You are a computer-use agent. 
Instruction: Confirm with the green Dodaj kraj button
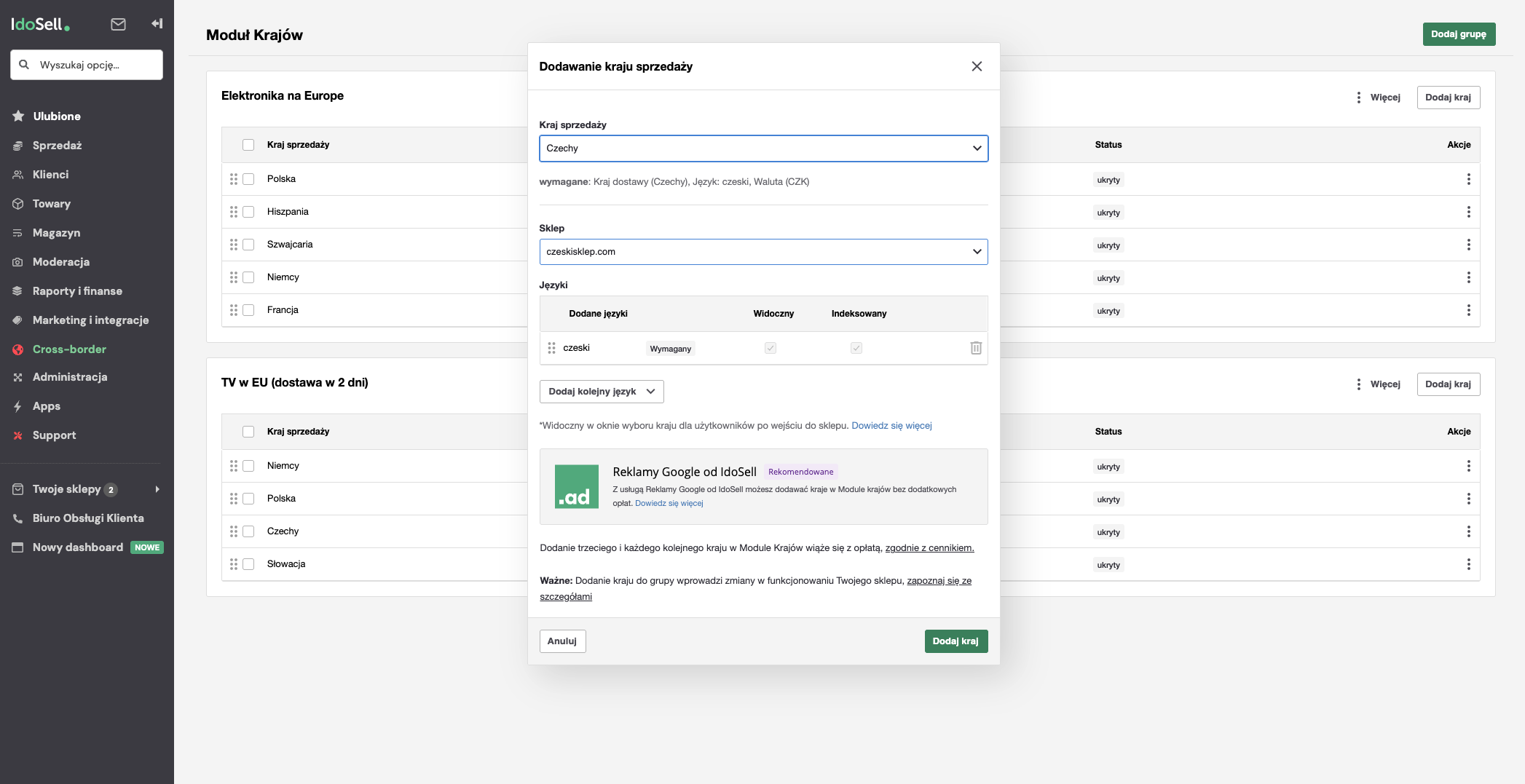956,641
